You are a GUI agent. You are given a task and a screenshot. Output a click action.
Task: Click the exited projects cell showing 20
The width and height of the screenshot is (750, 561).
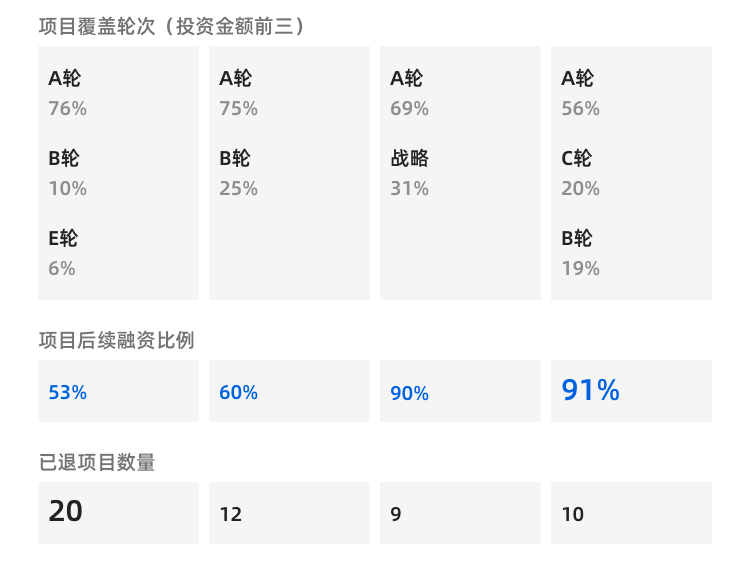66,512
